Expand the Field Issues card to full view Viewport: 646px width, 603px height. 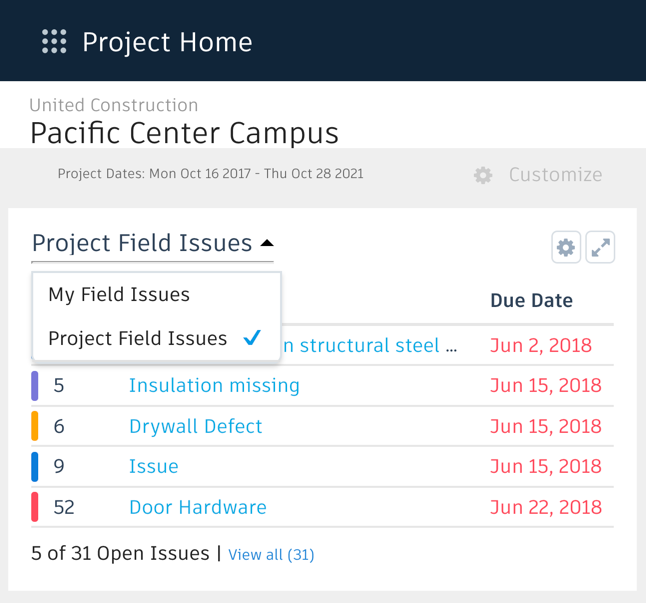point(600,247)
